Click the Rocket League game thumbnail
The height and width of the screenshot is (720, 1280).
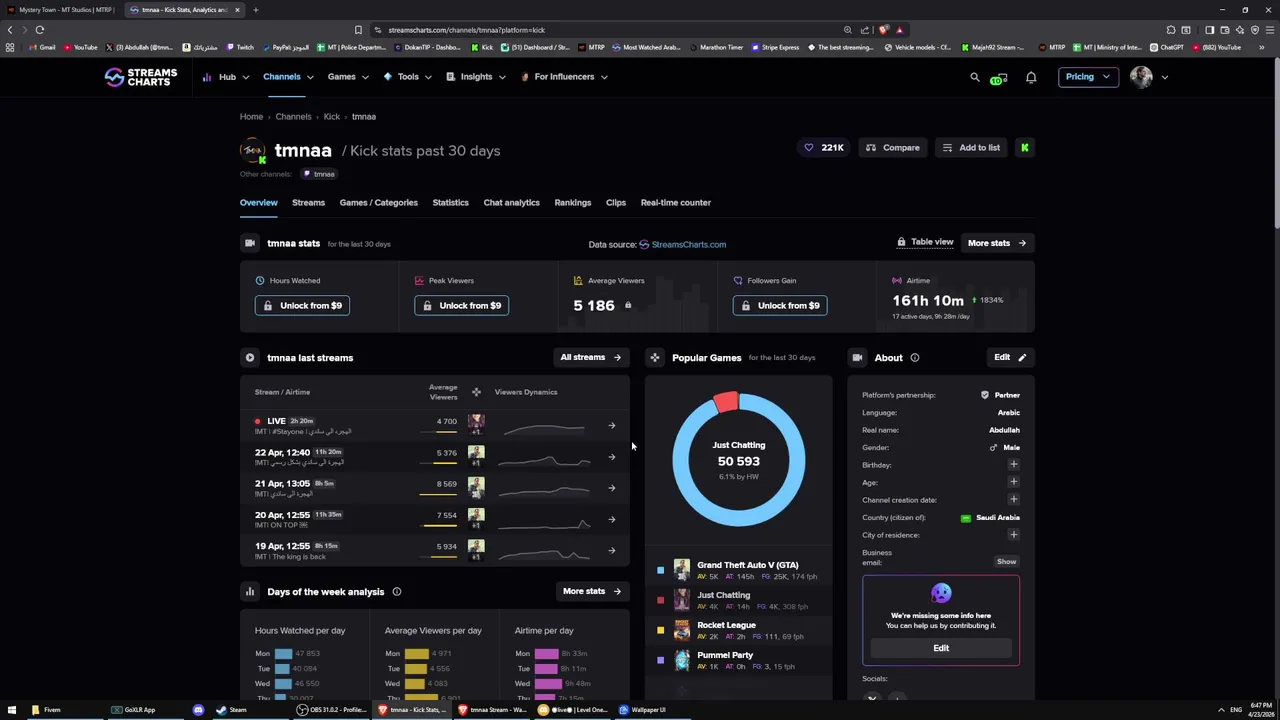pyautogui.click(x=682, y=630)
